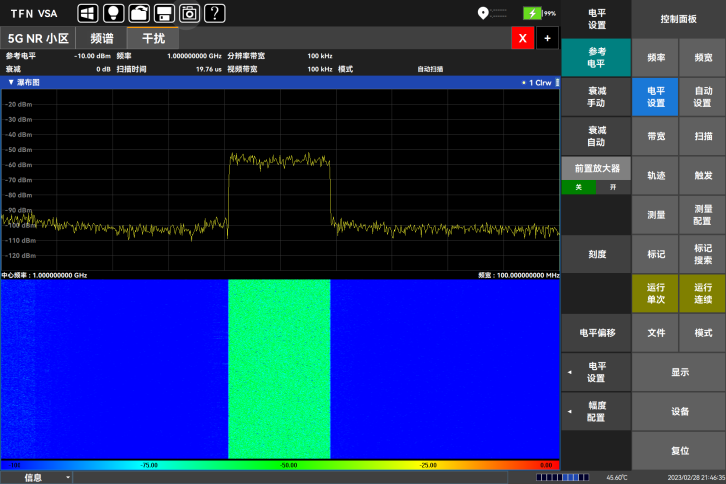Switch to the 5G NR 小区 tab
726x484 pixels.
(x=38, y=38)
